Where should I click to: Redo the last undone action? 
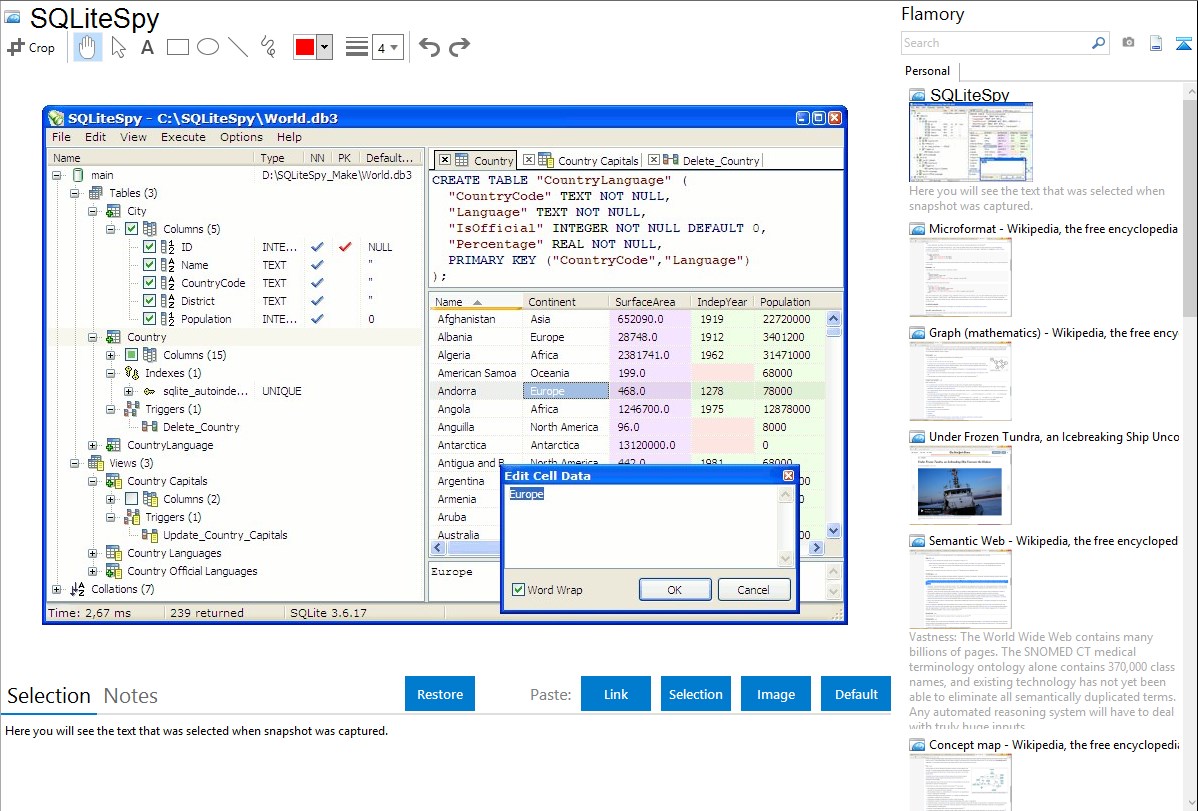click(x=459, y=47)
